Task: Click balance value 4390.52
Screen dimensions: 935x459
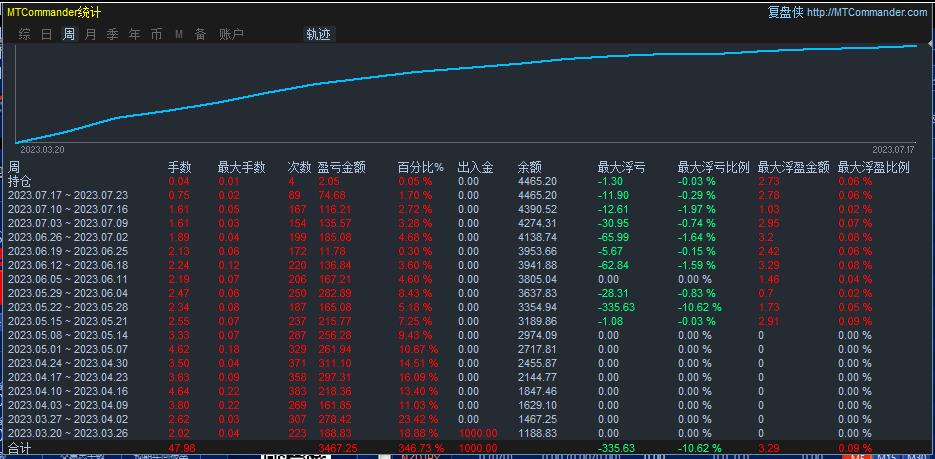Action: 537,209
